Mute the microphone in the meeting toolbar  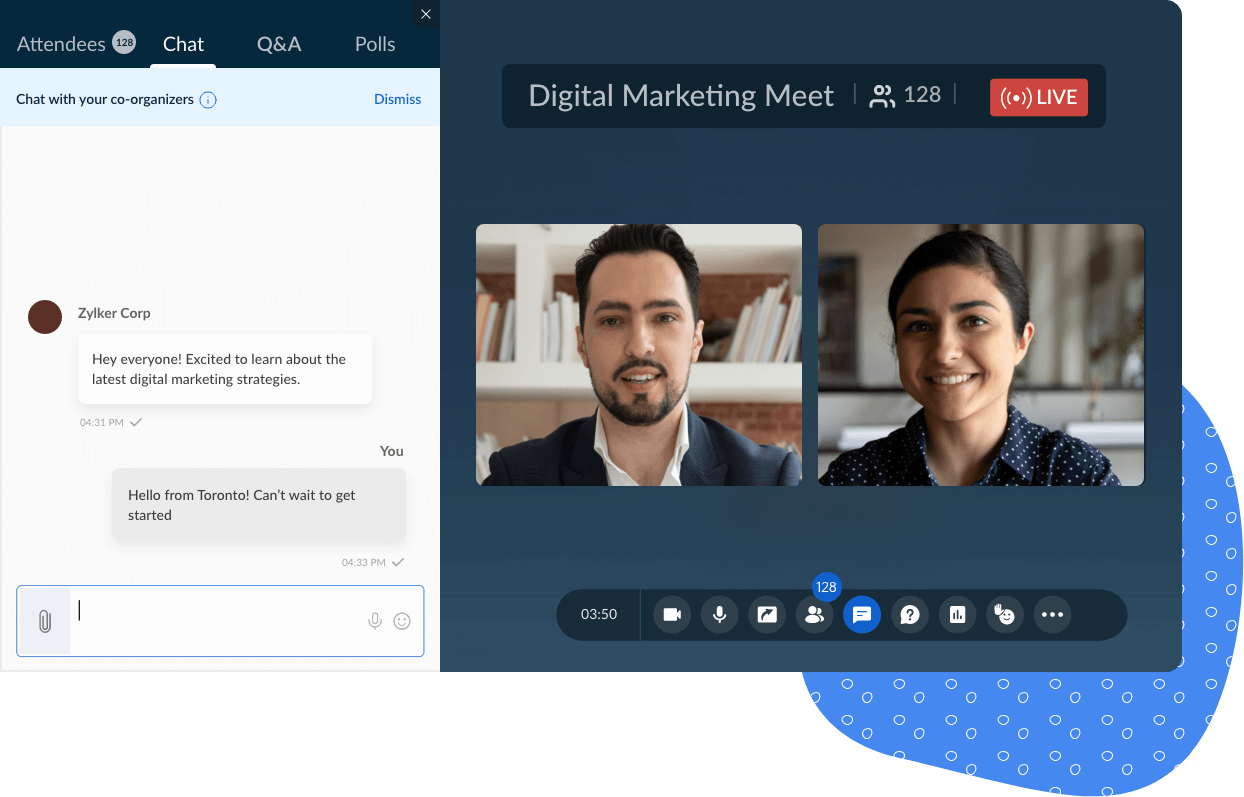coord(719,614)
